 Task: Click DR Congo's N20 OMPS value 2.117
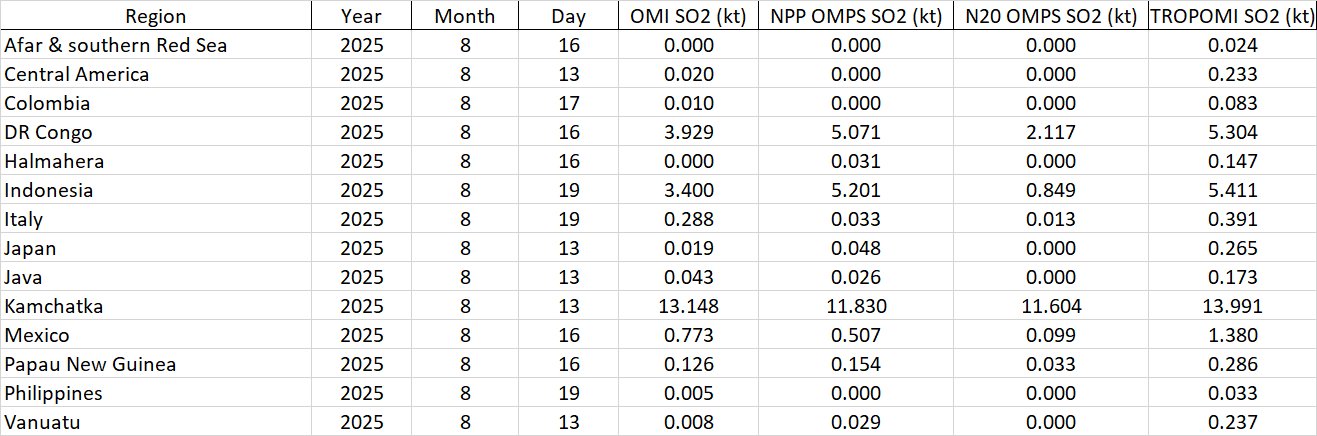[1048, 132]
